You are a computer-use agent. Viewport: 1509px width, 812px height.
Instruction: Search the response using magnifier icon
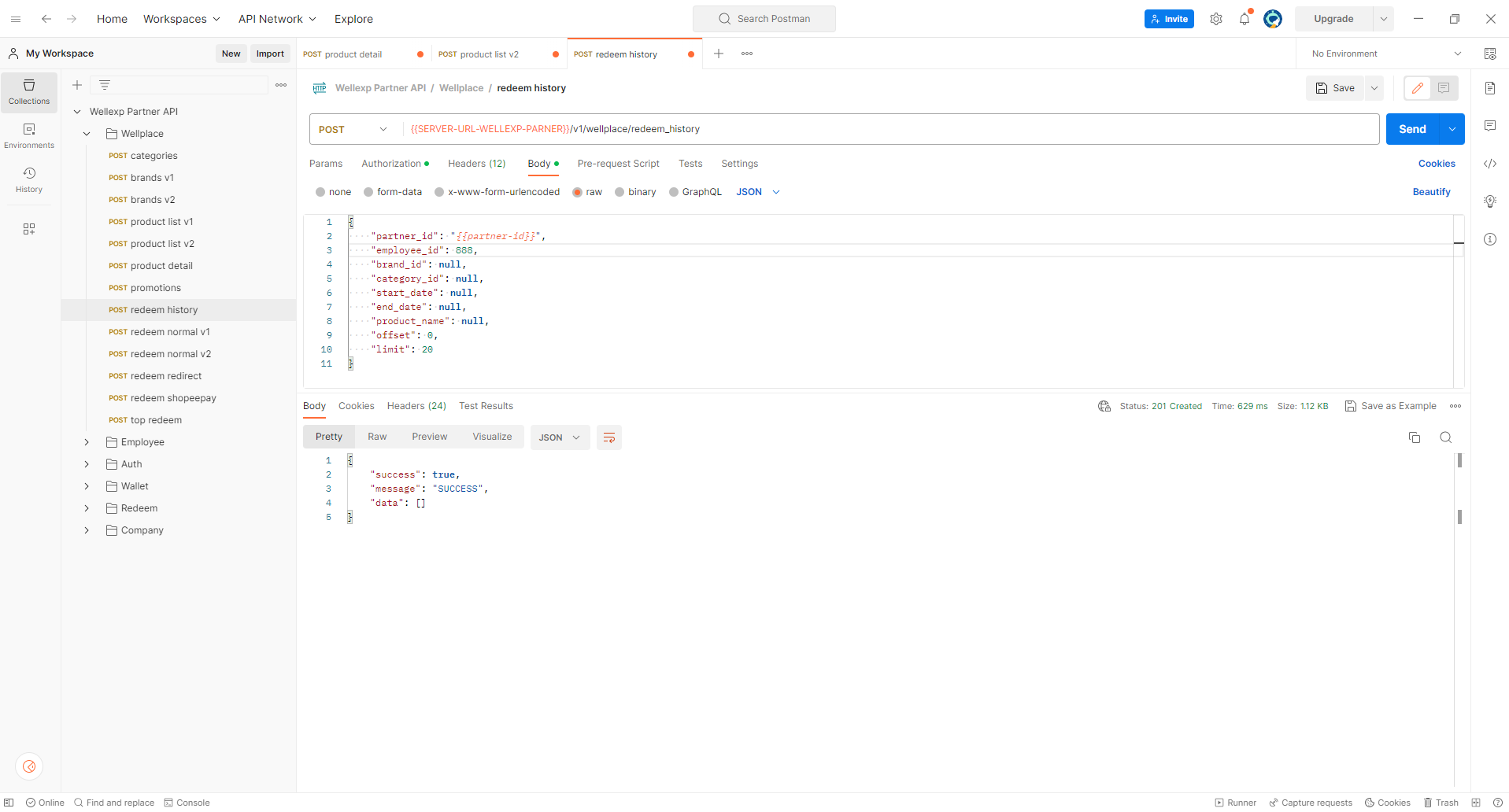point(1446,437)
